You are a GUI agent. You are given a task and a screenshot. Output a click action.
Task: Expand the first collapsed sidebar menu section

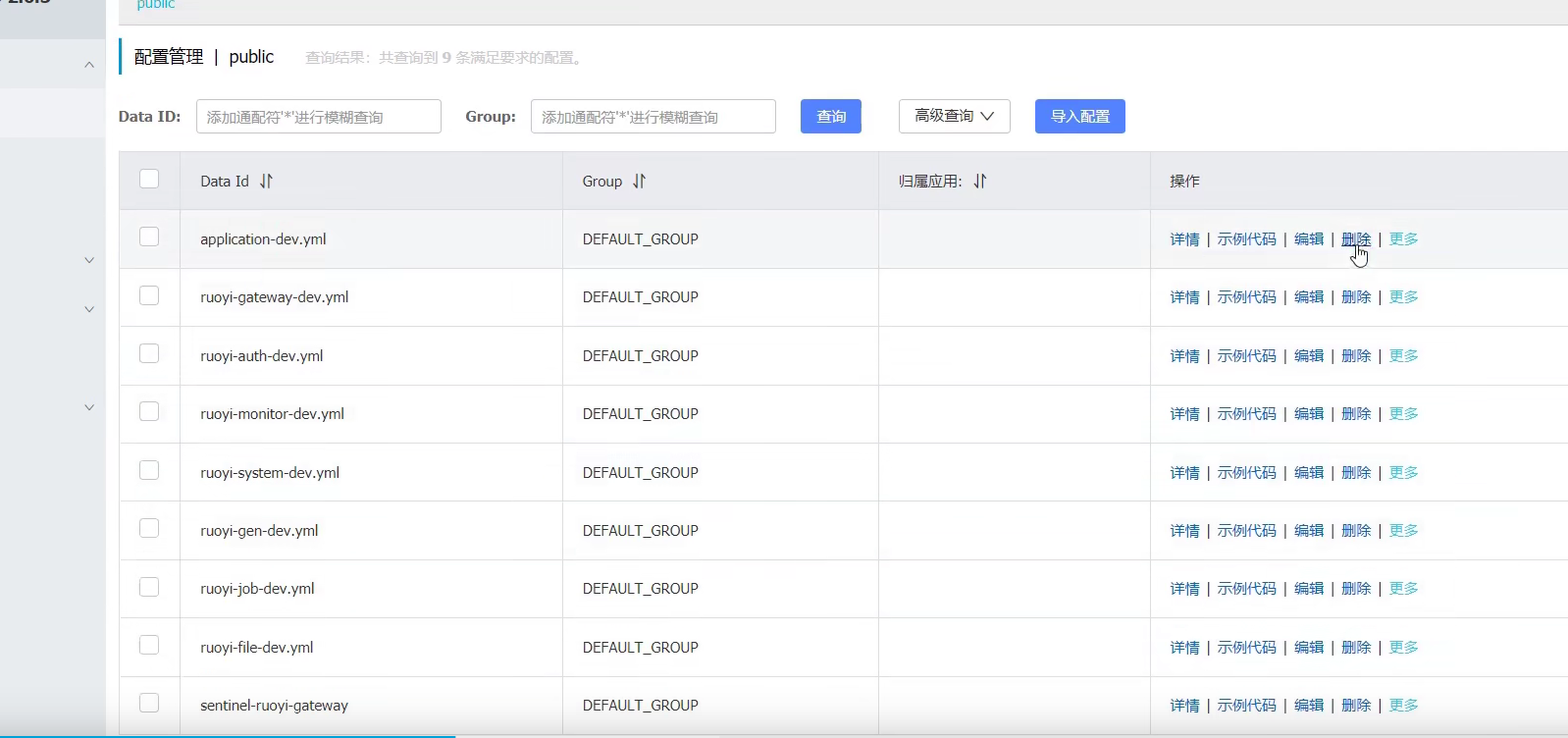click(x=89, y=260)
